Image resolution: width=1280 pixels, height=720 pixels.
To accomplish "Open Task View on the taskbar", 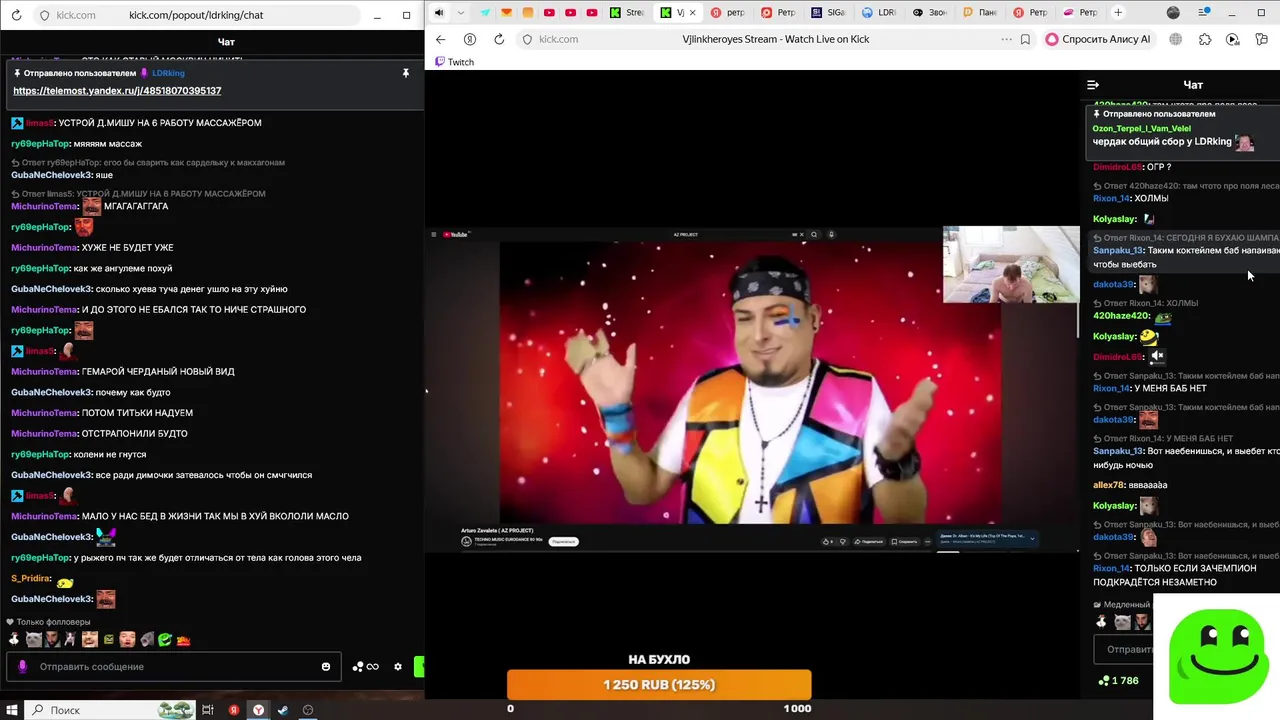I will click(x=208, y=710).
